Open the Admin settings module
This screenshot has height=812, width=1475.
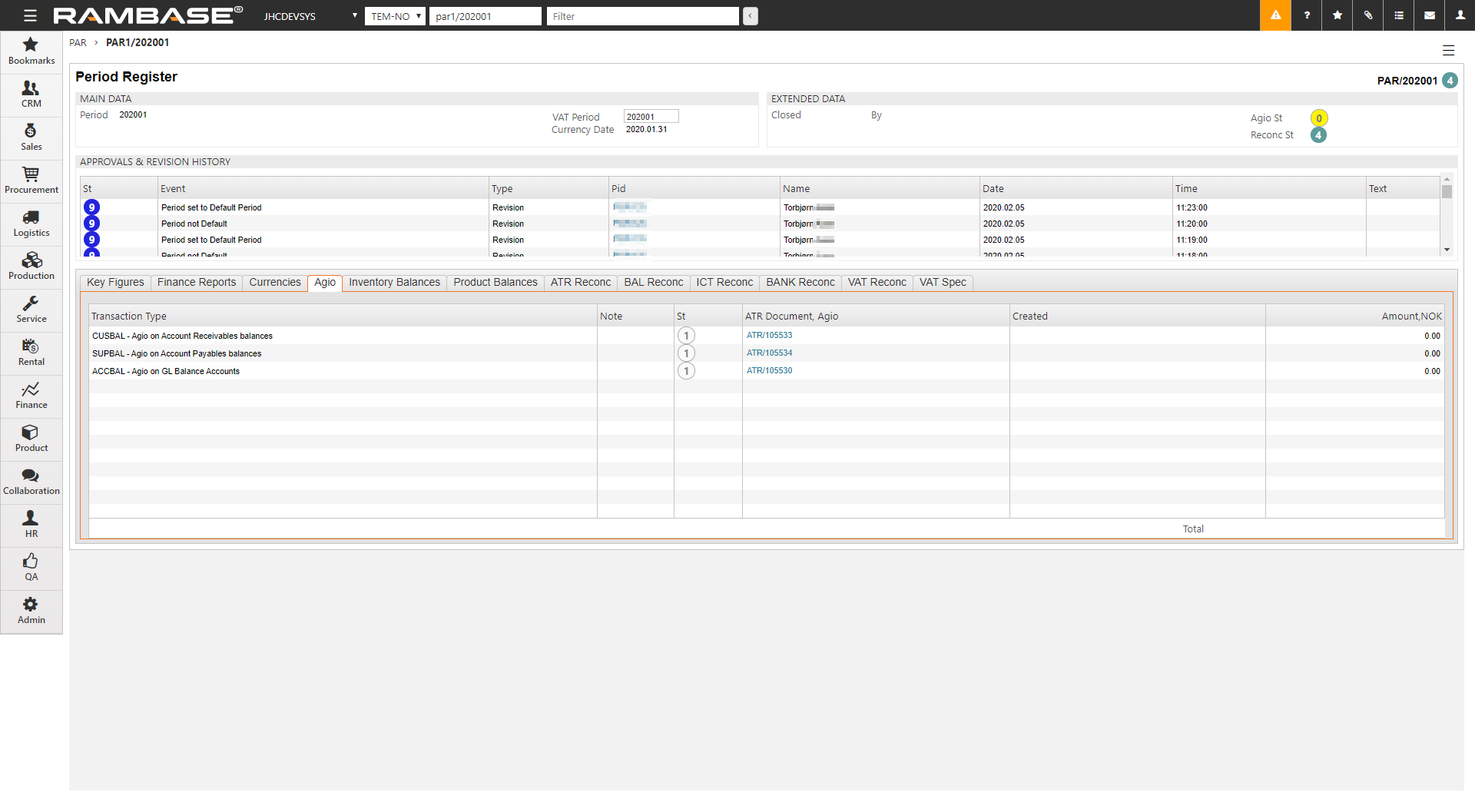pos(31,611)
